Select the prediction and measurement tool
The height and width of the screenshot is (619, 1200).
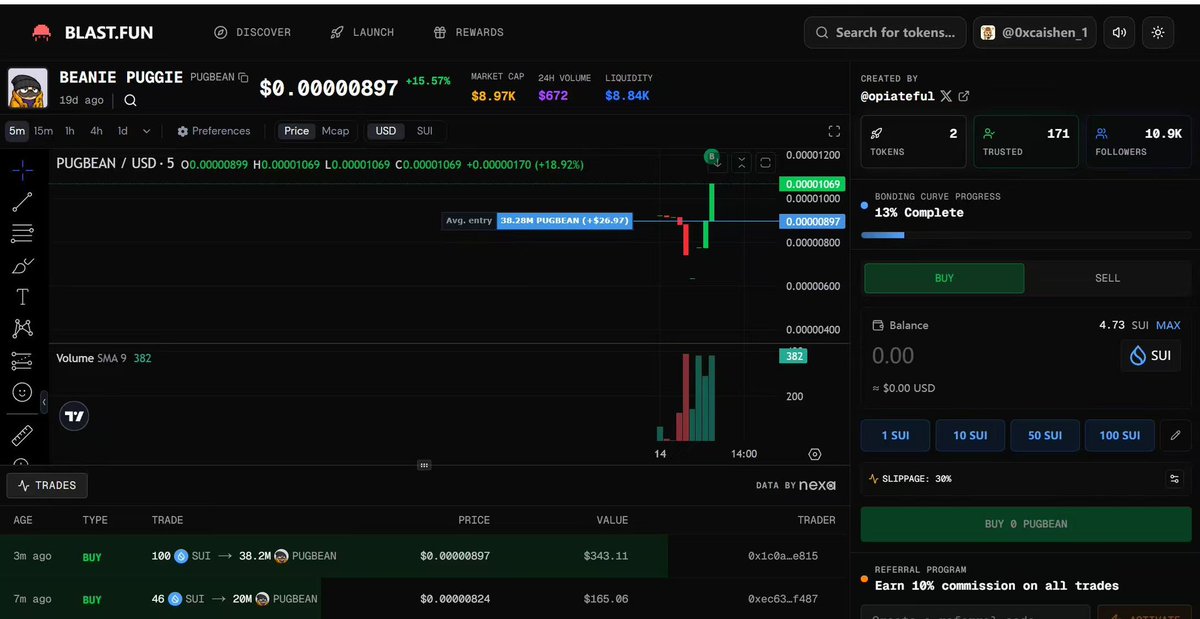[22, 361]
